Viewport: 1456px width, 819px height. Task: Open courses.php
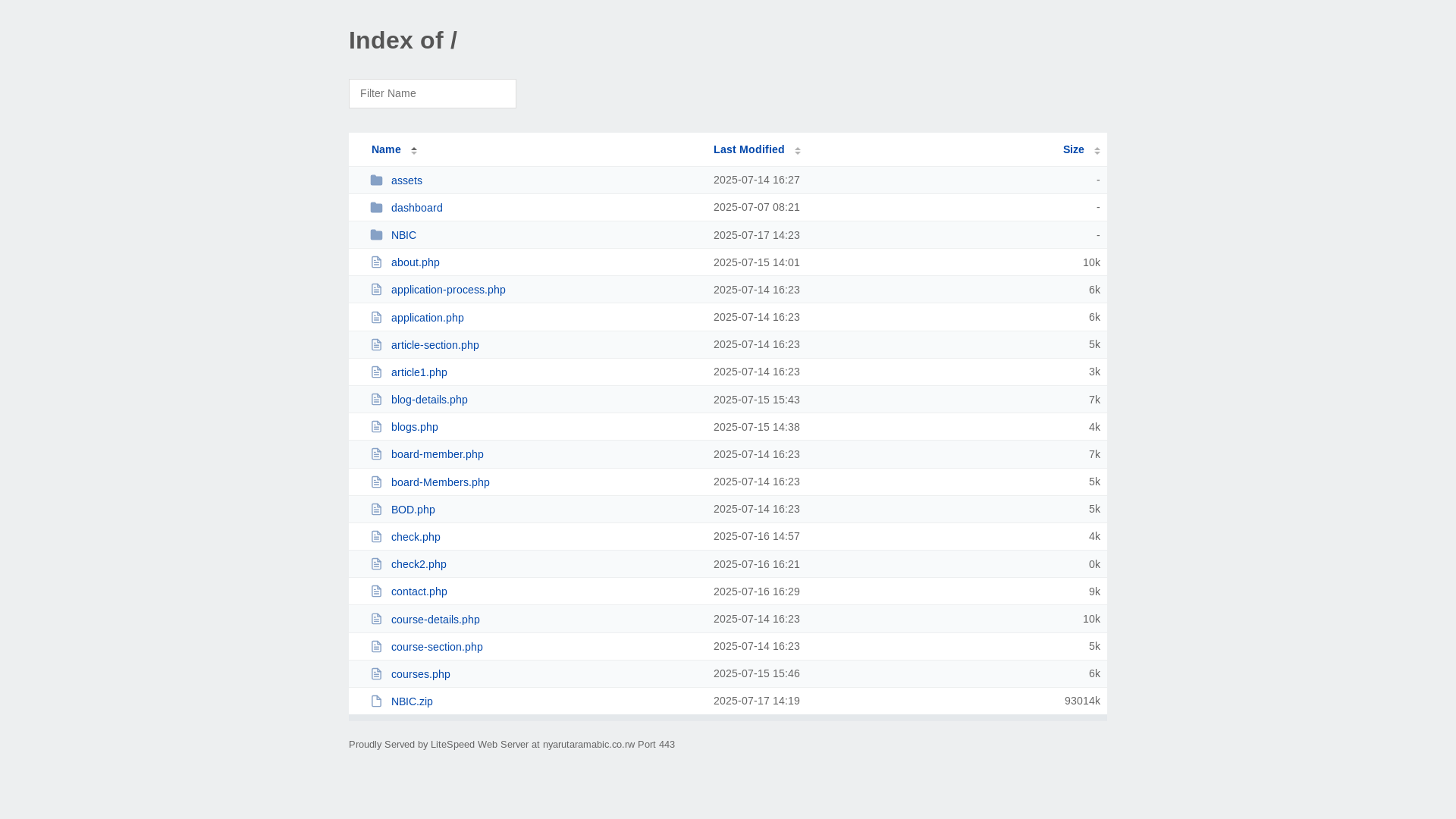[421, 674]
